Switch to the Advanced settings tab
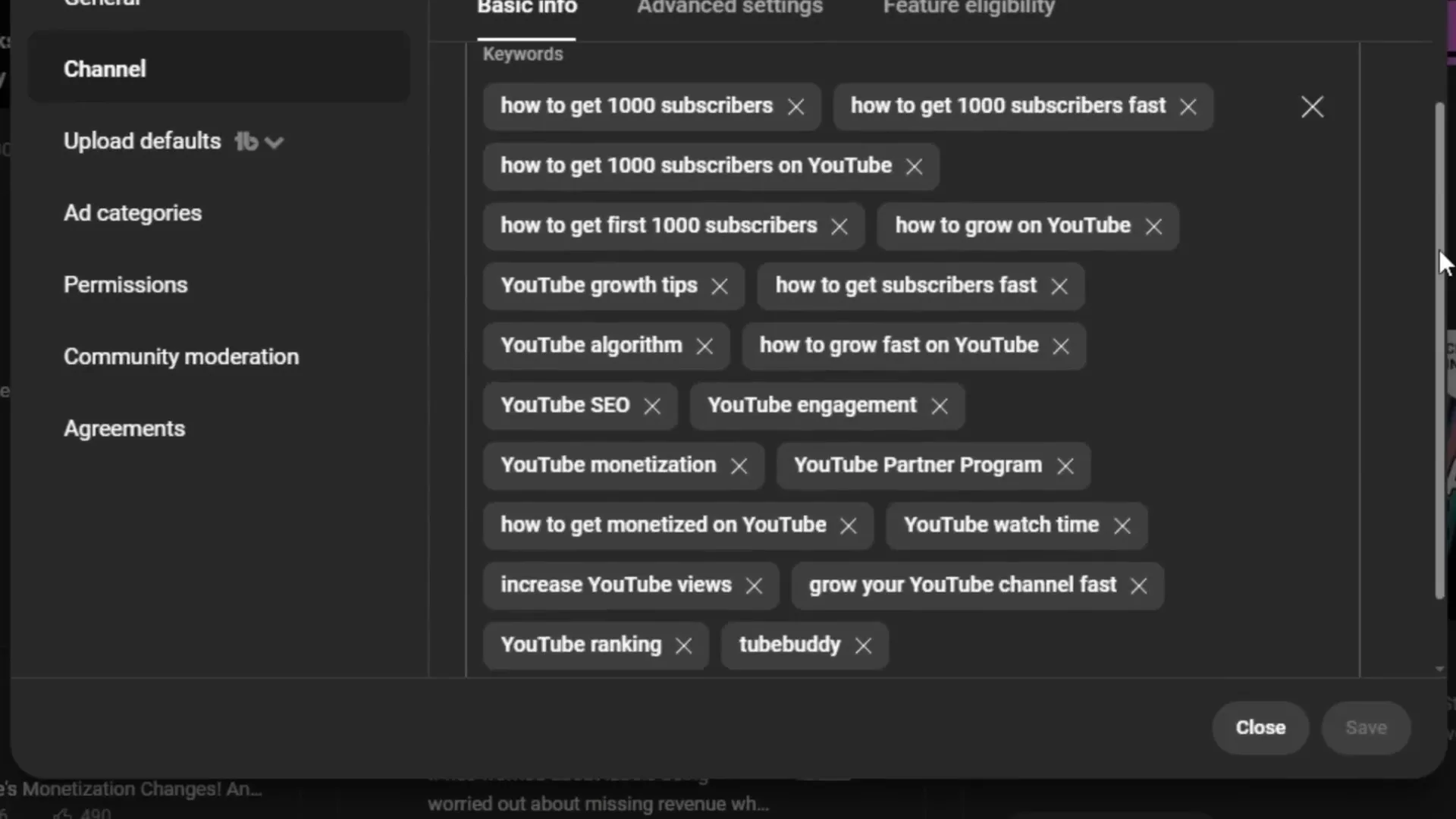The width and height of the screenshot is (1456, 819). point(728,9)
